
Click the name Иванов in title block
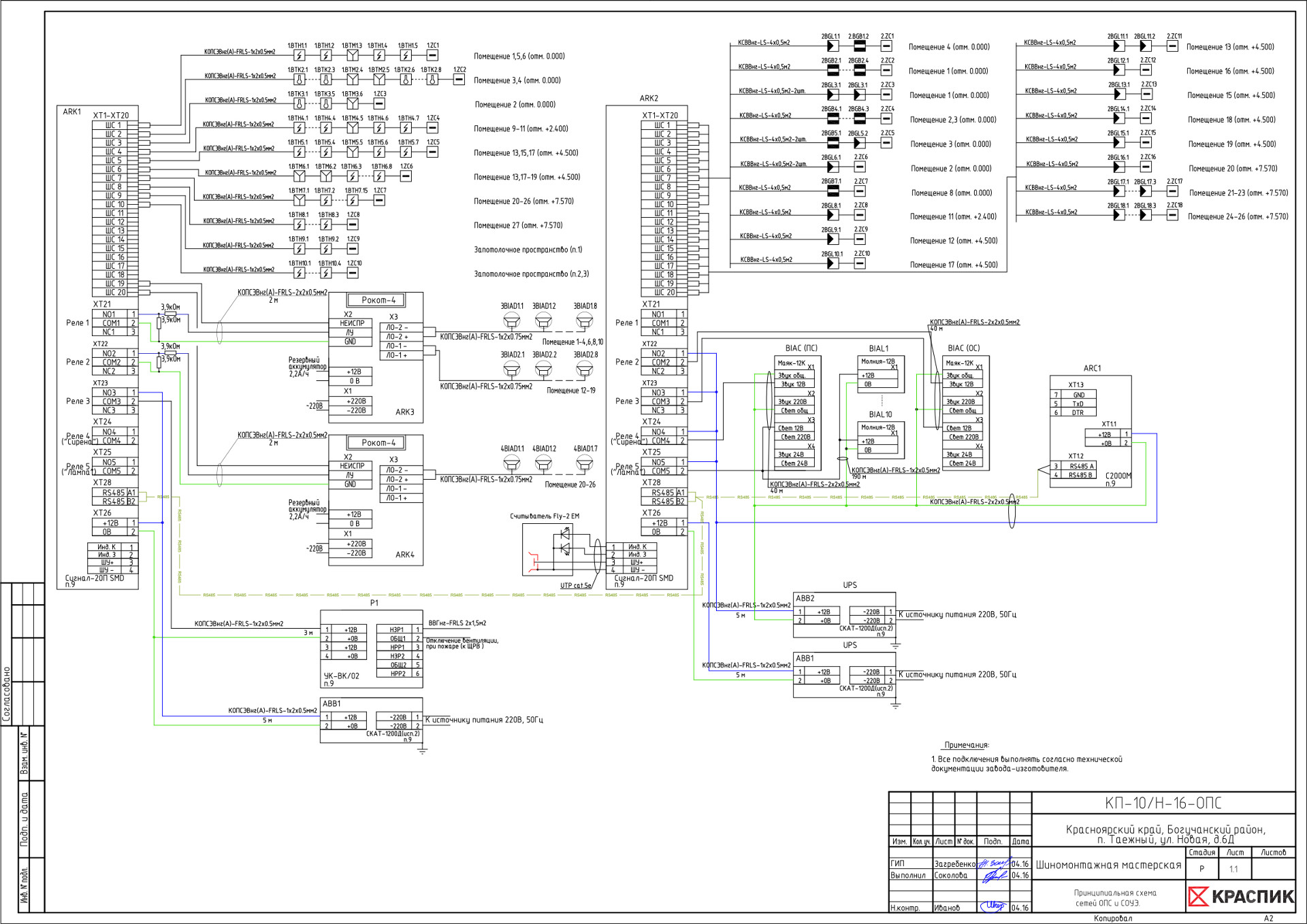tap(947, 908)
